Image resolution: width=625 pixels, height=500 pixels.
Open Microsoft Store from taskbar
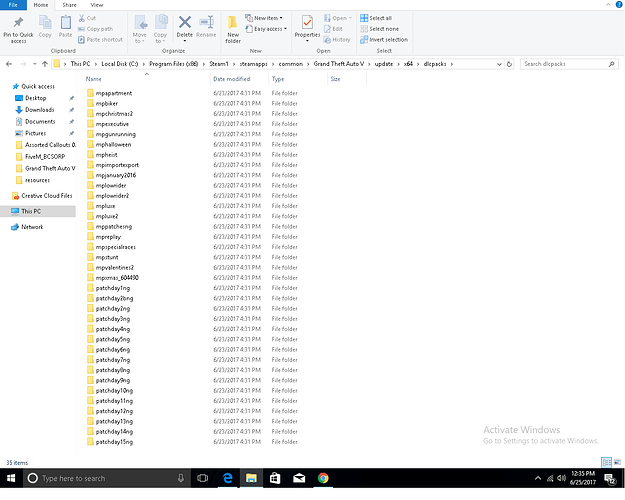click(x=275, y=478)
